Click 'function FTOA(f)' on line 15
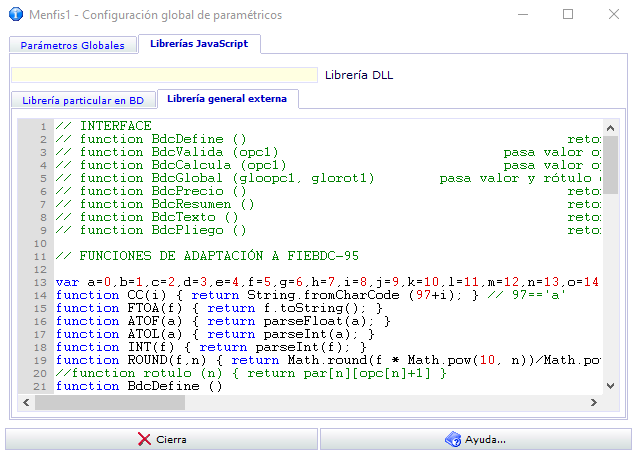Viewport: 637px width, 455px height. [119, 308]
